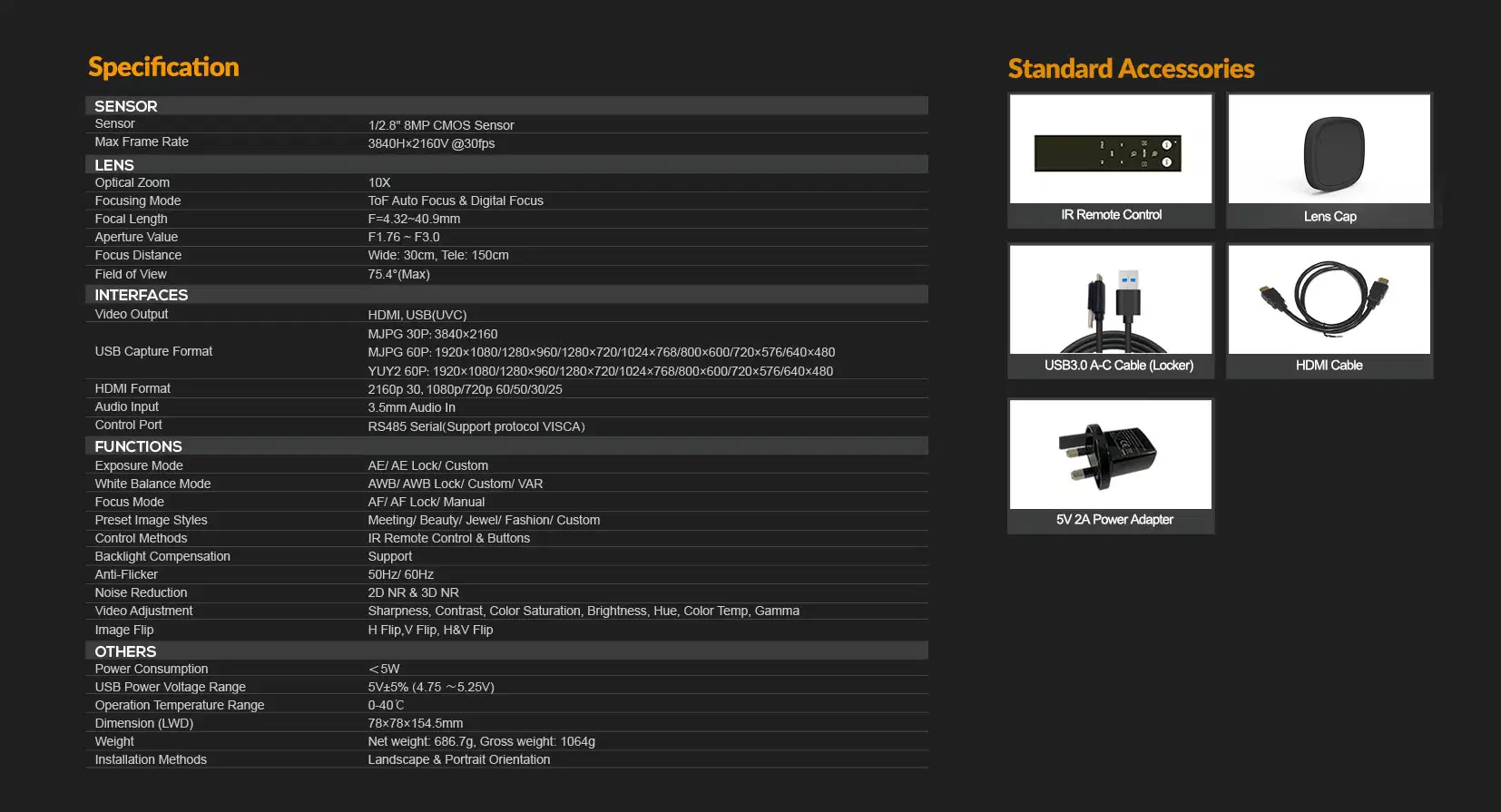Image resolution: width=1501 pixels, height=812 pixels.
Task: Select the Lens Cap accessory image
Action: [x=1329, y=150]
